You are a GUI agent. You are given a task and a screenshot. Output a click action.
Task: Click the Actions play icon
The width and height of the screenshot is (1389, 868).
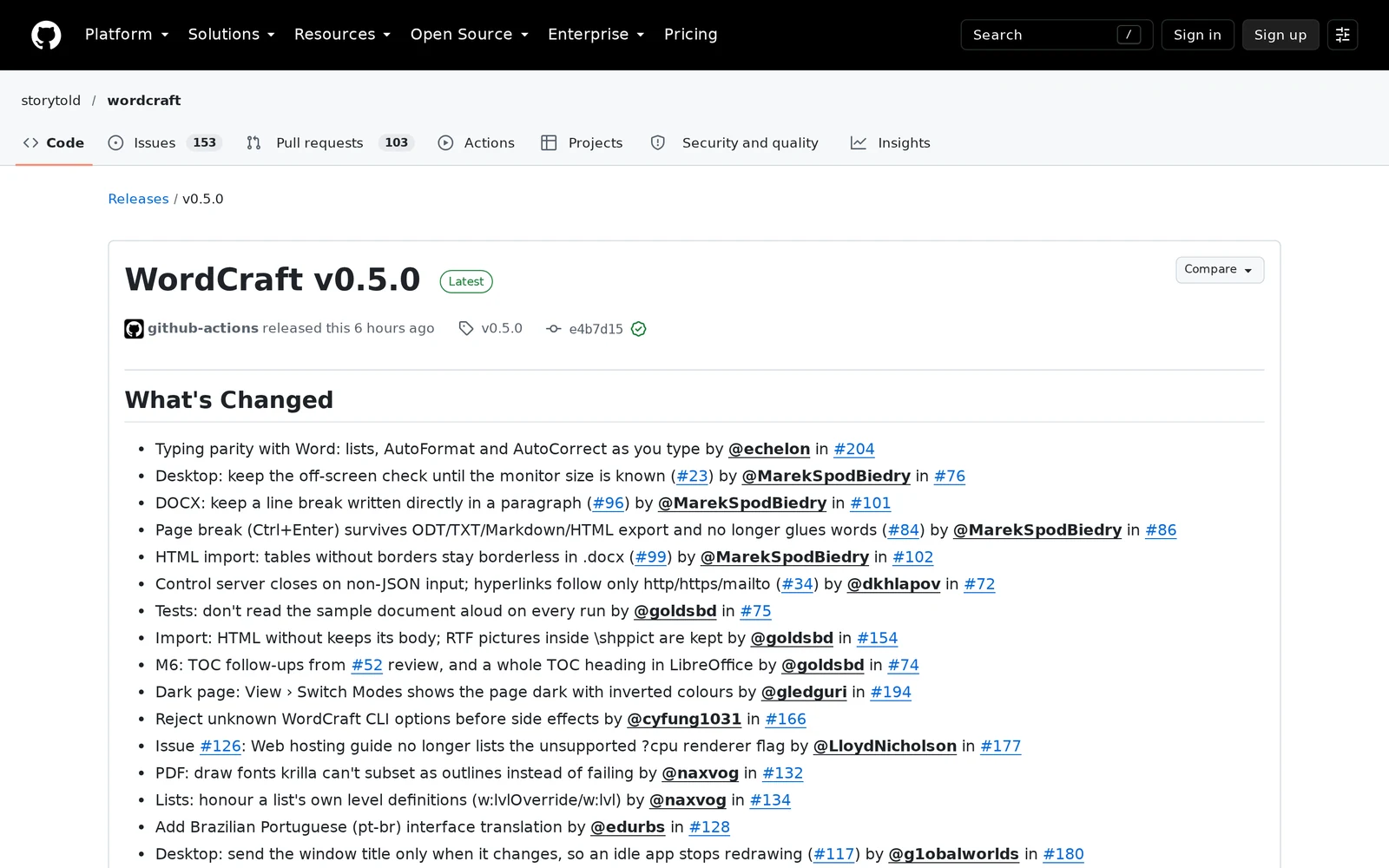tap(445, 143)
